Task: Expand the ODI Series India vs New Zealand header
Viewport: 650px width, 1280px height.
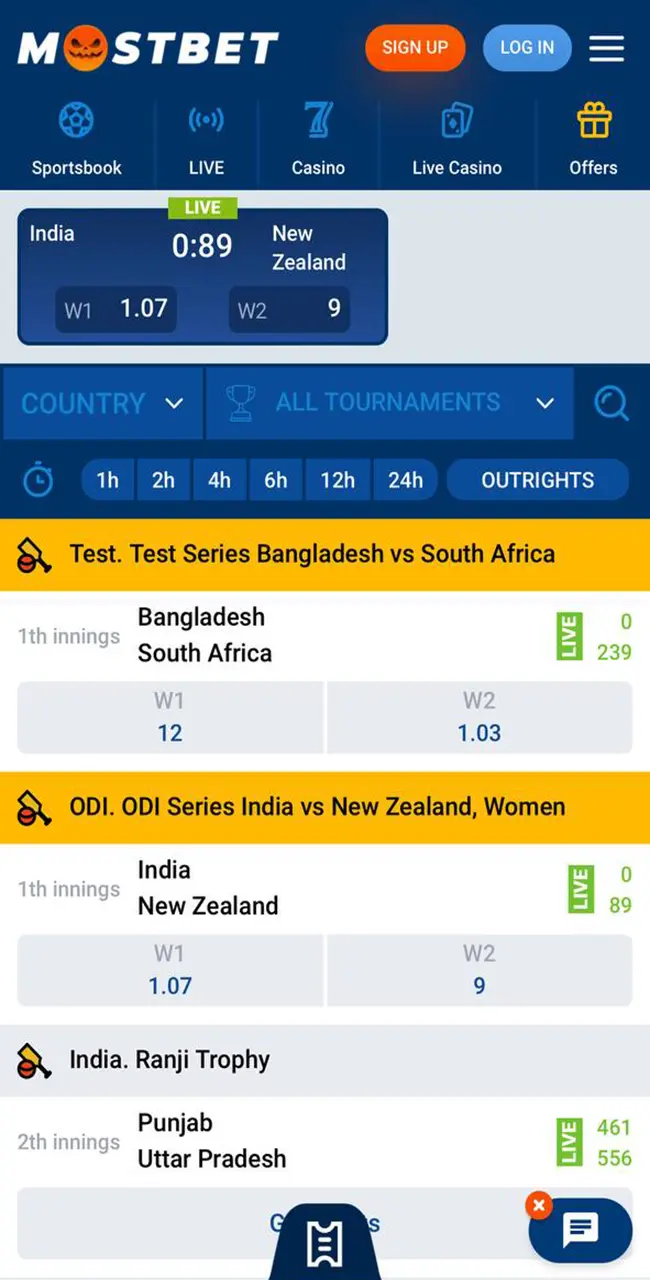Action: point(325,806)
